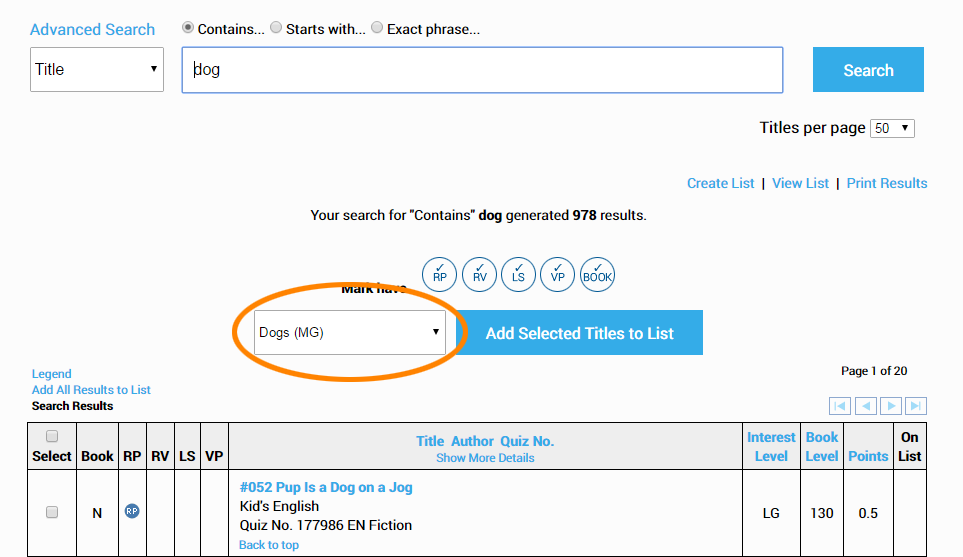Click the Kid's English author text
This screenshot has height=557, width=963.
tap(279, 507)
